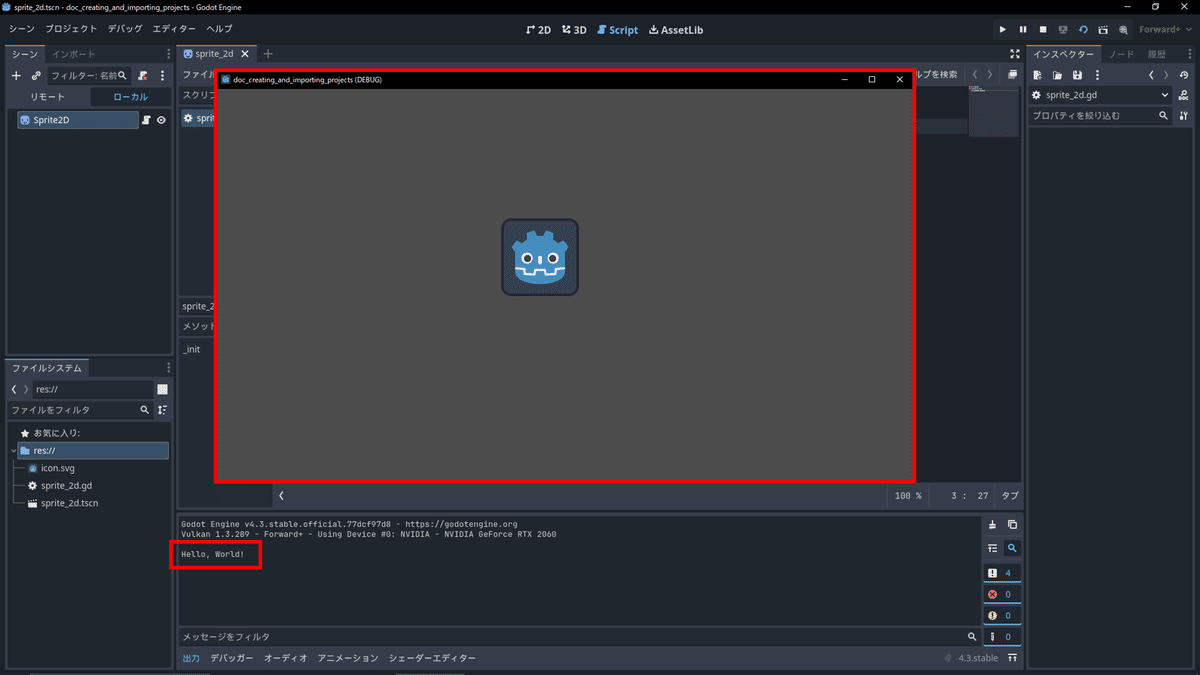Viewport: 1200px width, 675px height.
Task: Open the シーン menu in menu bar
Action: click(21, 29)
